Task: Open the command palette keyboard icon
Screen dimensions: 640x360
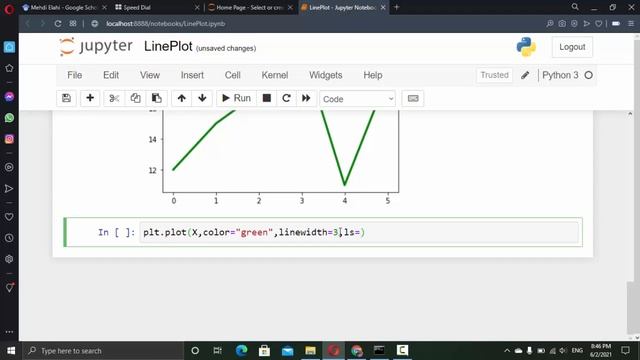Action: tap(413, 98)
